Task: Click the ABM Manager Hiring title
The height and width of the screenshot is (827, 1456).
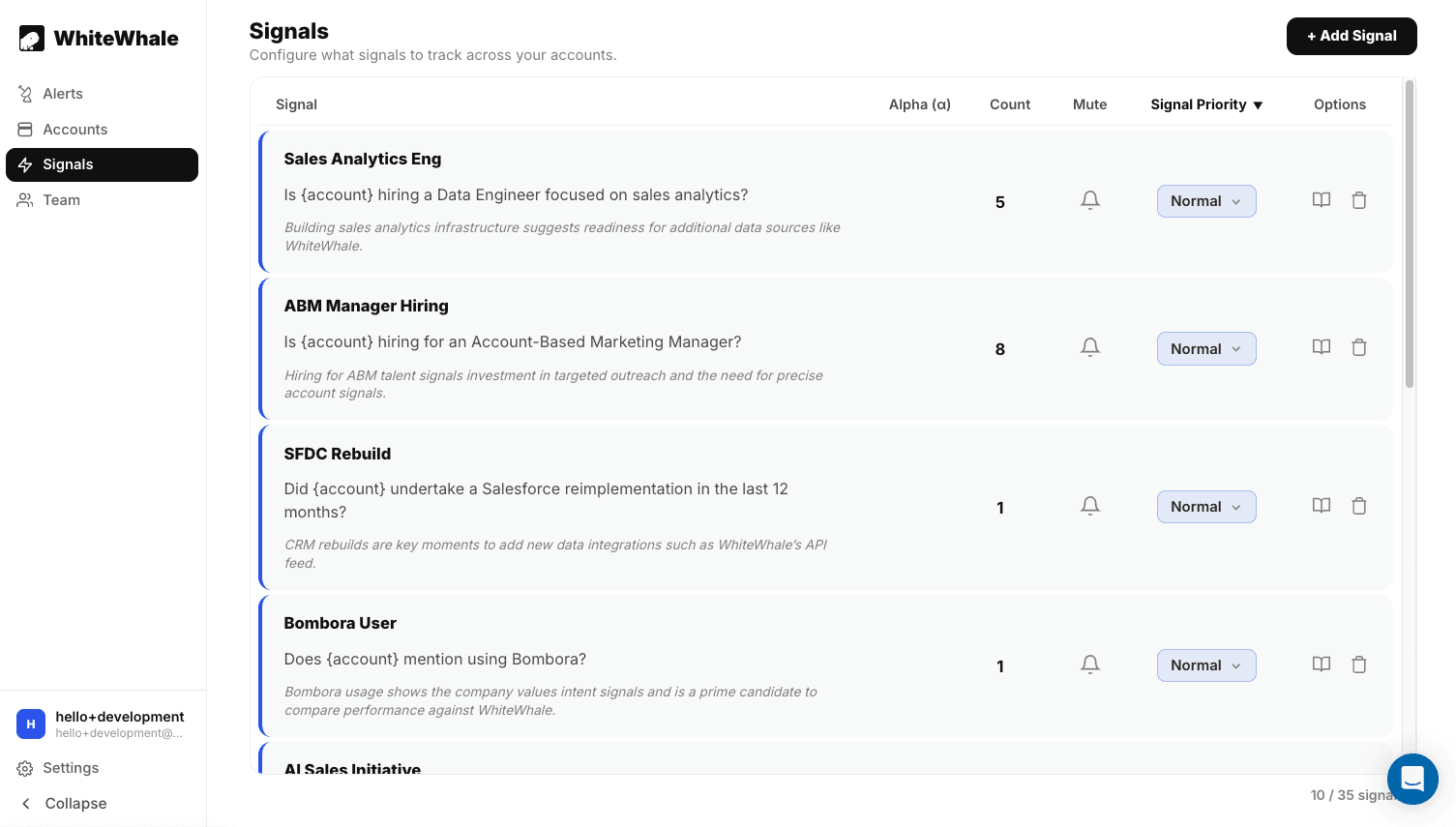Action: 367,306
